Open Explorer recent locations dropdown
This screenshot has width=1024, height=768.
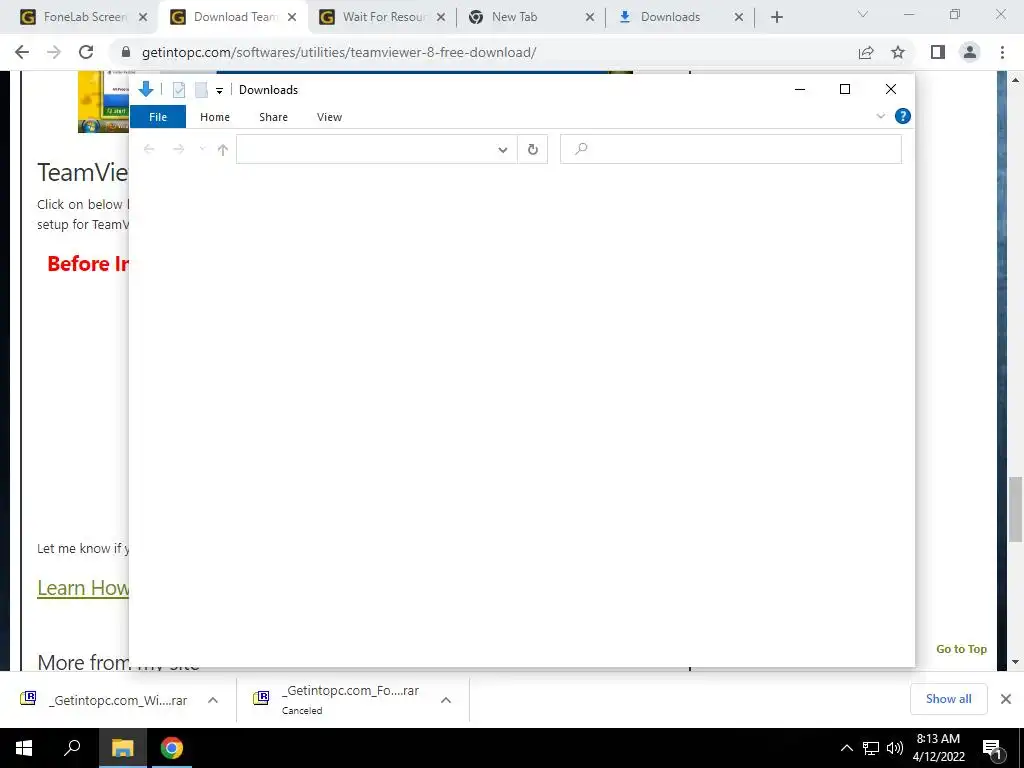(202, 149)
